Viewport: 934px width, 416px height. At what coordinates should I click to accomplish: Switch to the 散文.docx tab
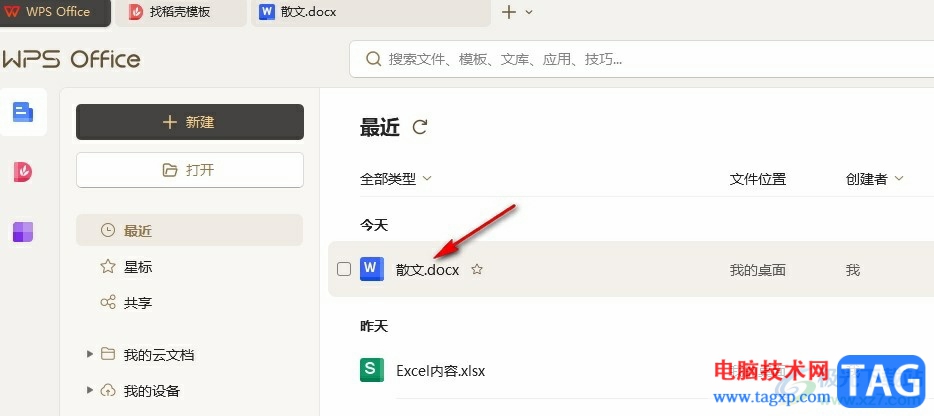point(371,13)
